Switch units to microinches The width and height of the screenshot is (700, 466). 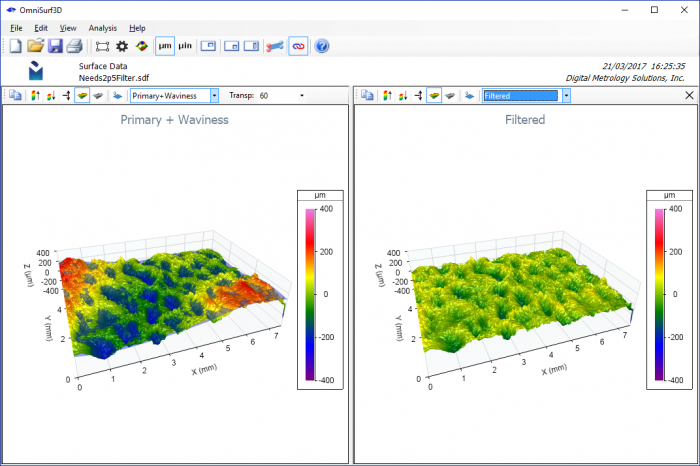(185, 46)
